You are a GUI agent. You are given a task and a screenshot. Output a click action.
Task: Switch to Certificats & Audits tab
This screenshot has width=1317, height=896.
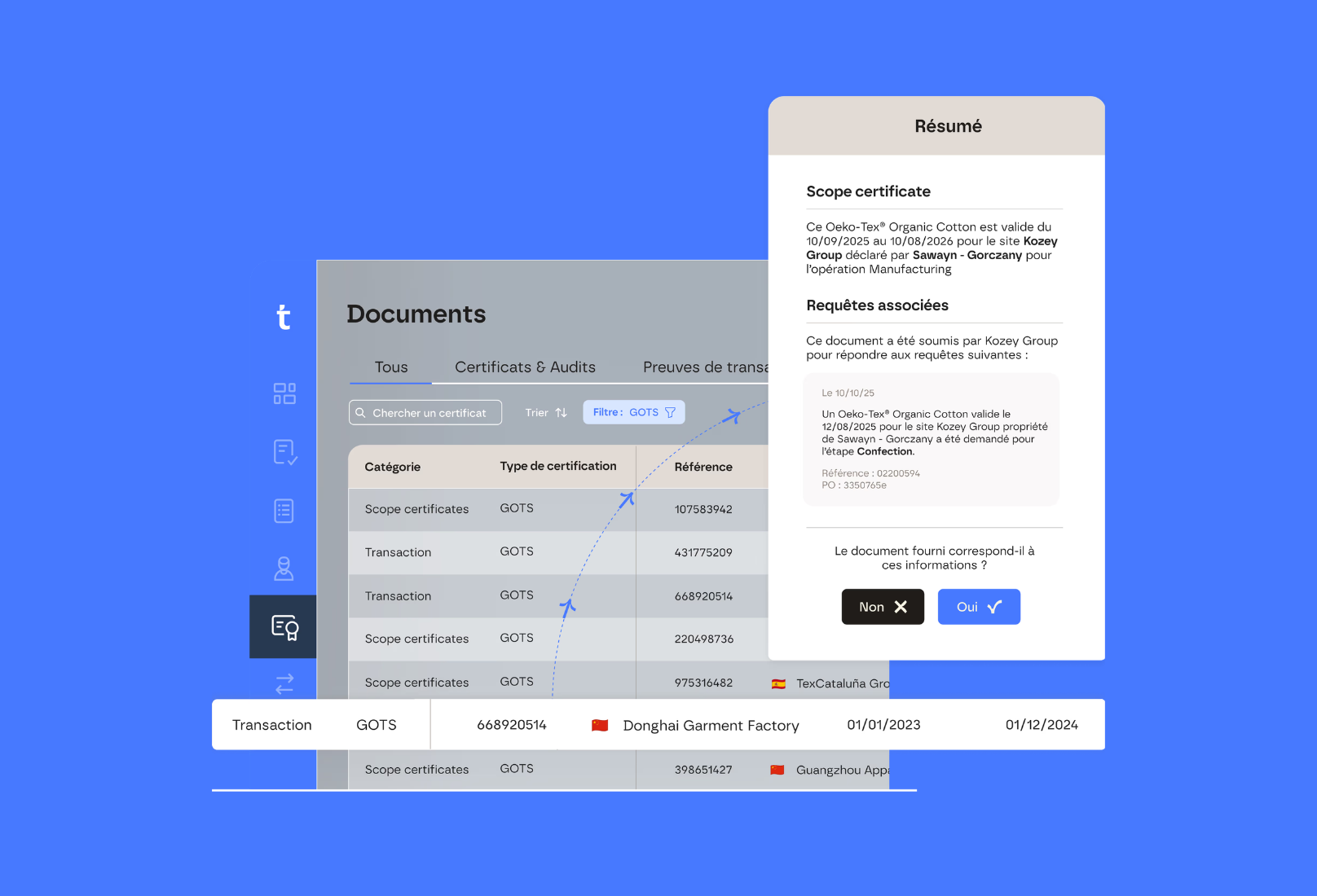(x=525, y=367)
